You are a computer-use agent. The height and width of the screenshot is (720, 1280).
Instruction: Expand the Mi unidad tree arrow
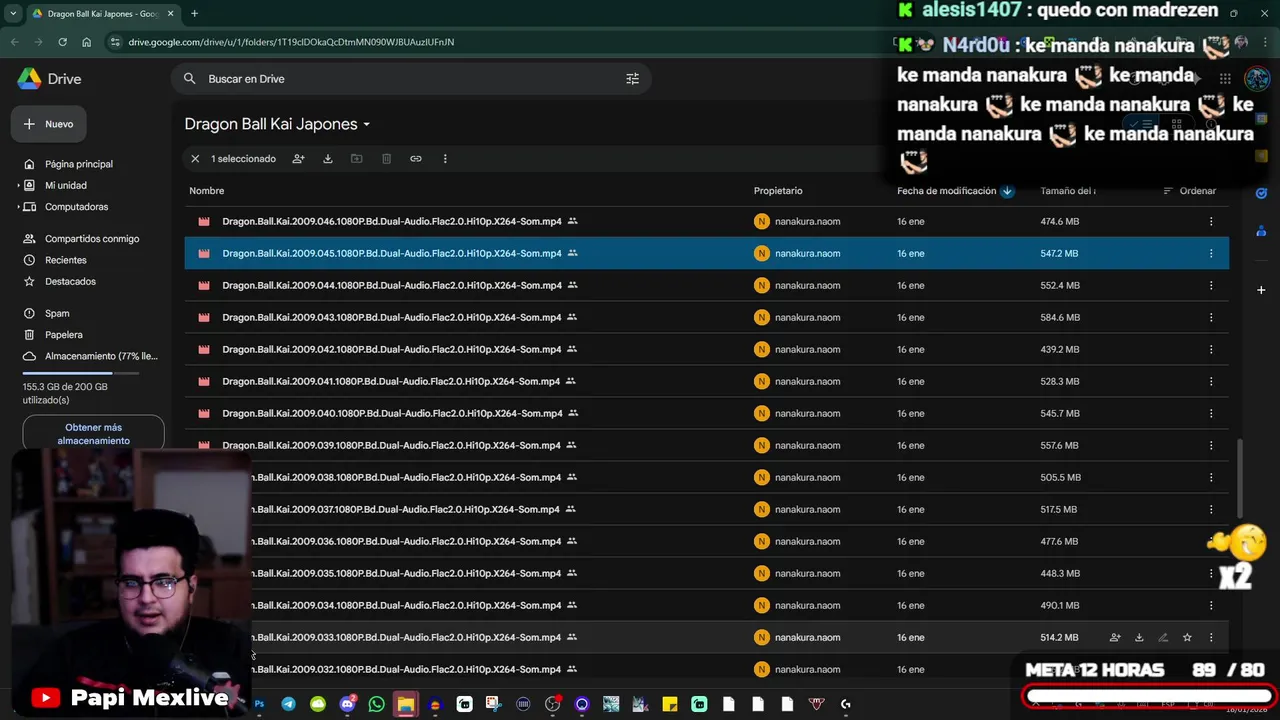19,185
